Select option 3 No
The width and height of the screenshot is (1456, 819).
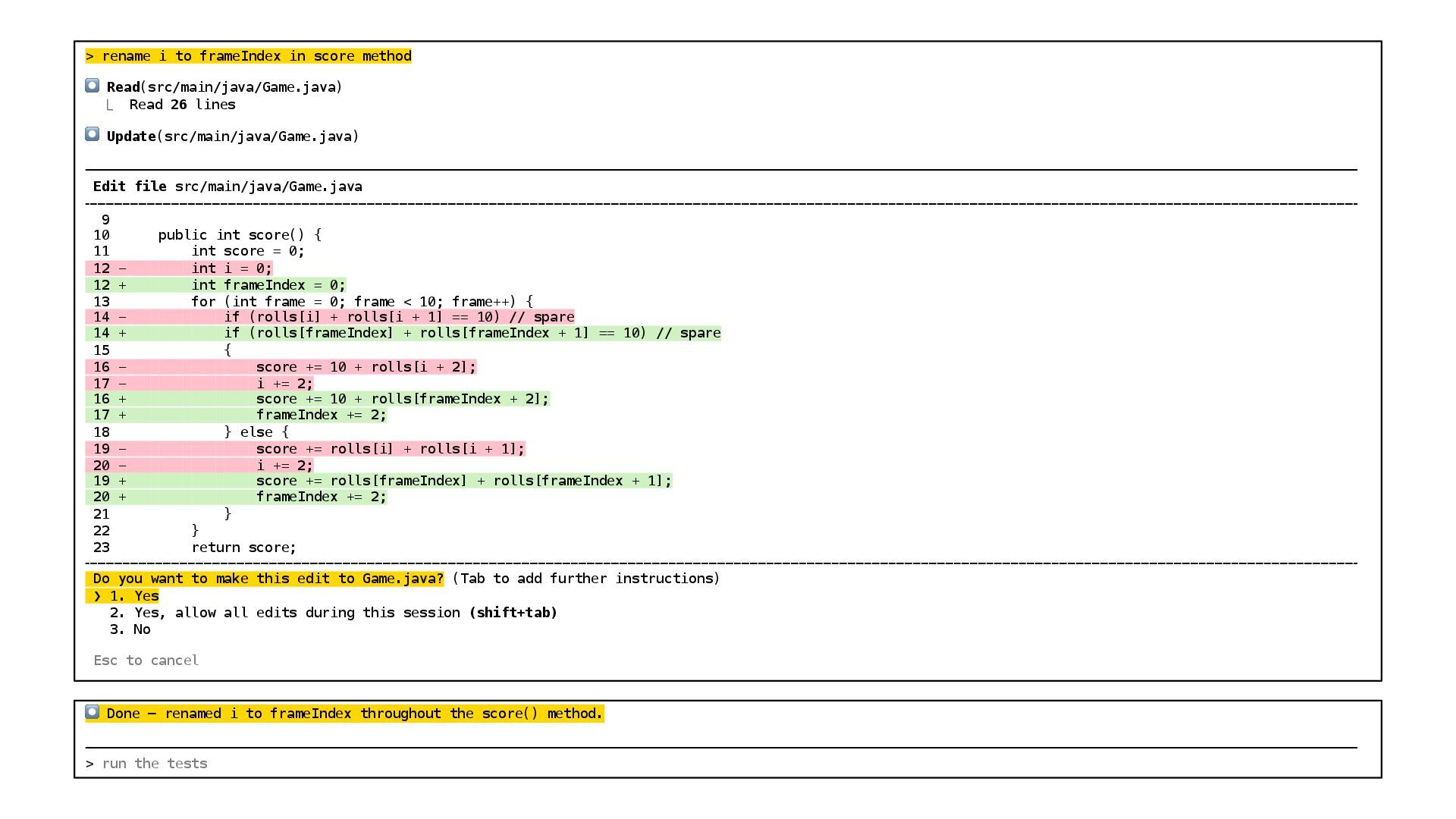(x=130, y=629)
